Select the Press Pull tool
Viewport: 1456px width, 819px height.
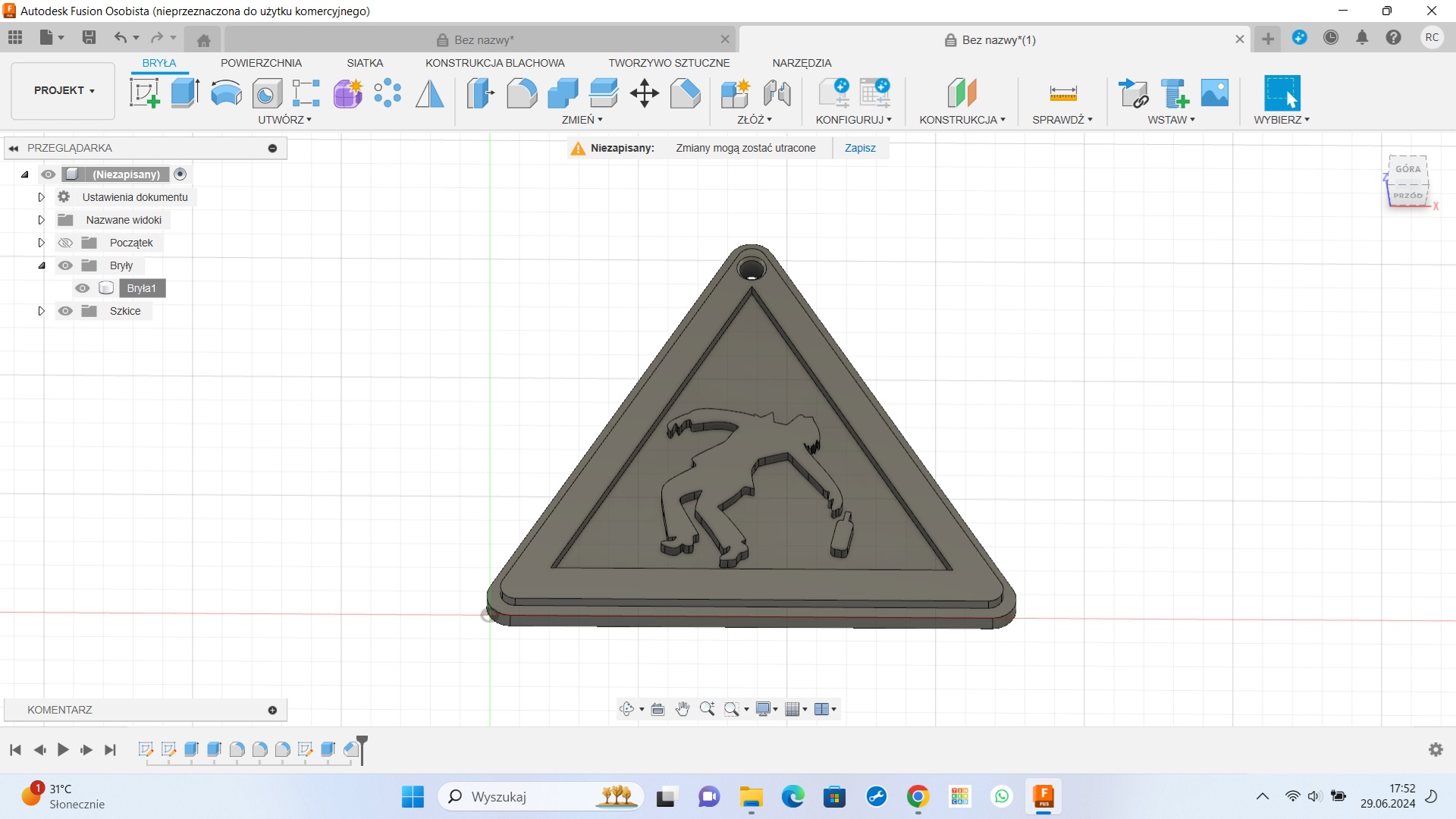point(481,93)
